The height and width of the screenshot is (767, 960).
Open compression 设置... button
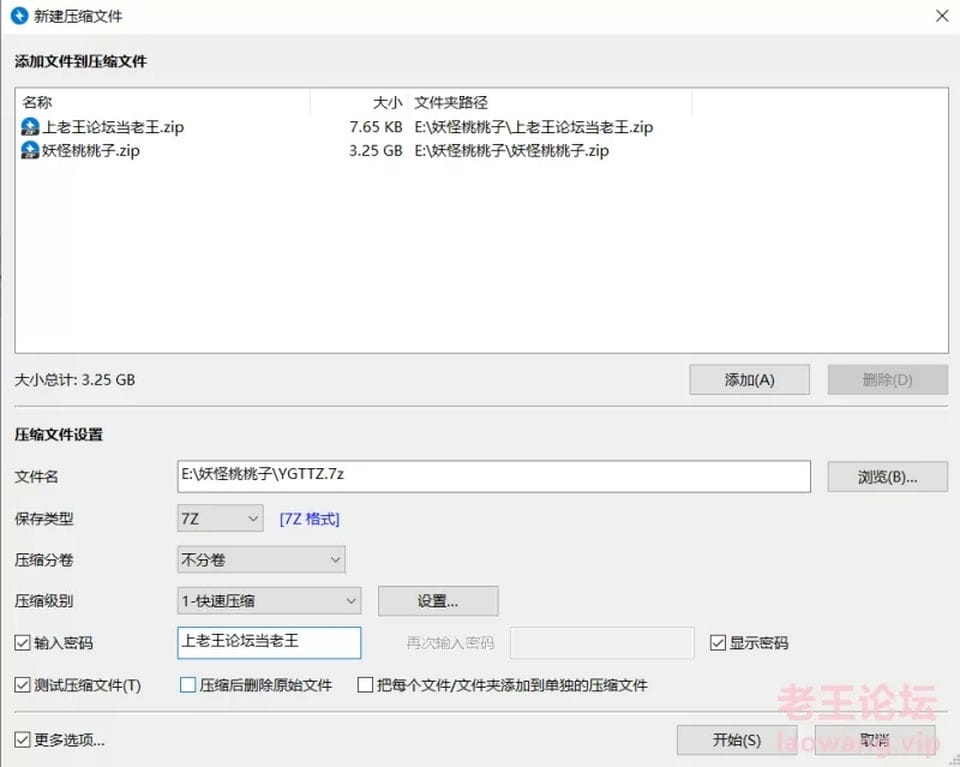tap(438, 601)
